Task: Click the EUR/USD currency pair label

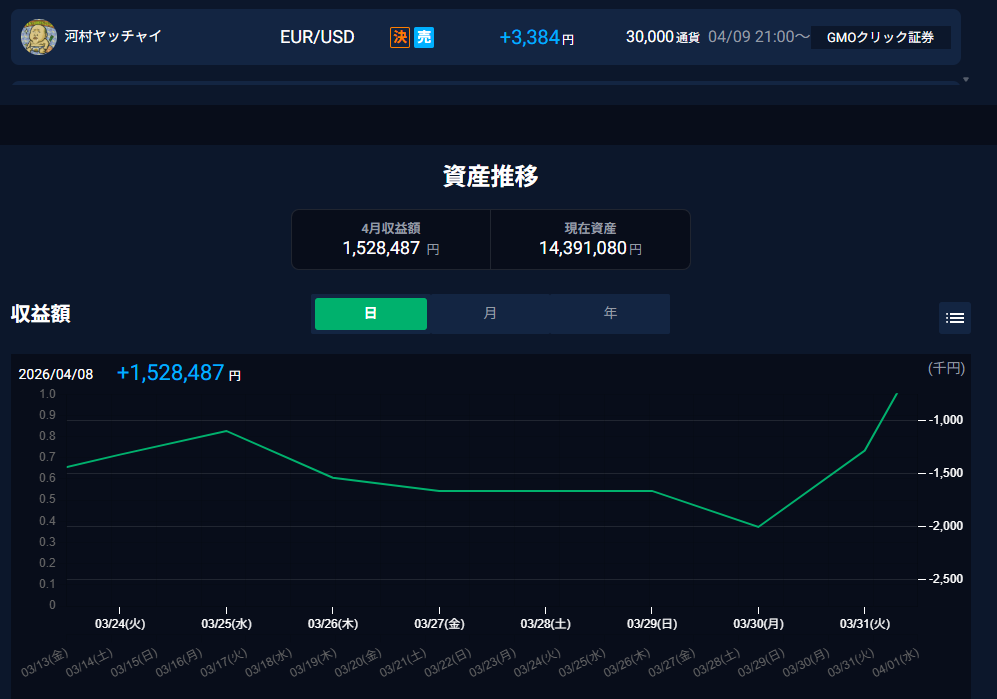Action: (x=317, y=37)
